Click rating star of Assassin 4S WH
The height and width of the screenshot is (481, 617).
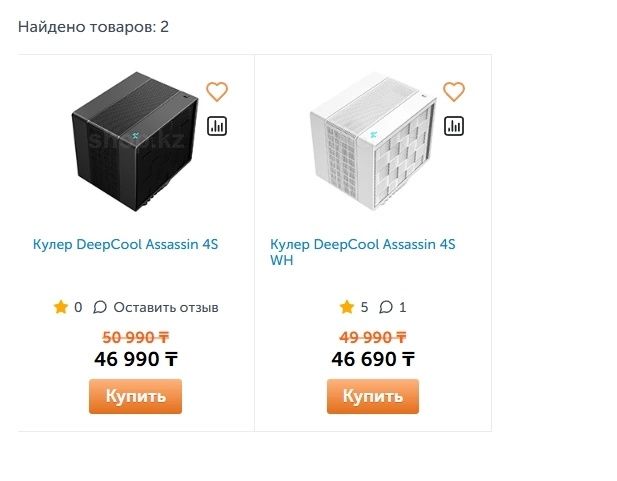(x=347, y=307)
